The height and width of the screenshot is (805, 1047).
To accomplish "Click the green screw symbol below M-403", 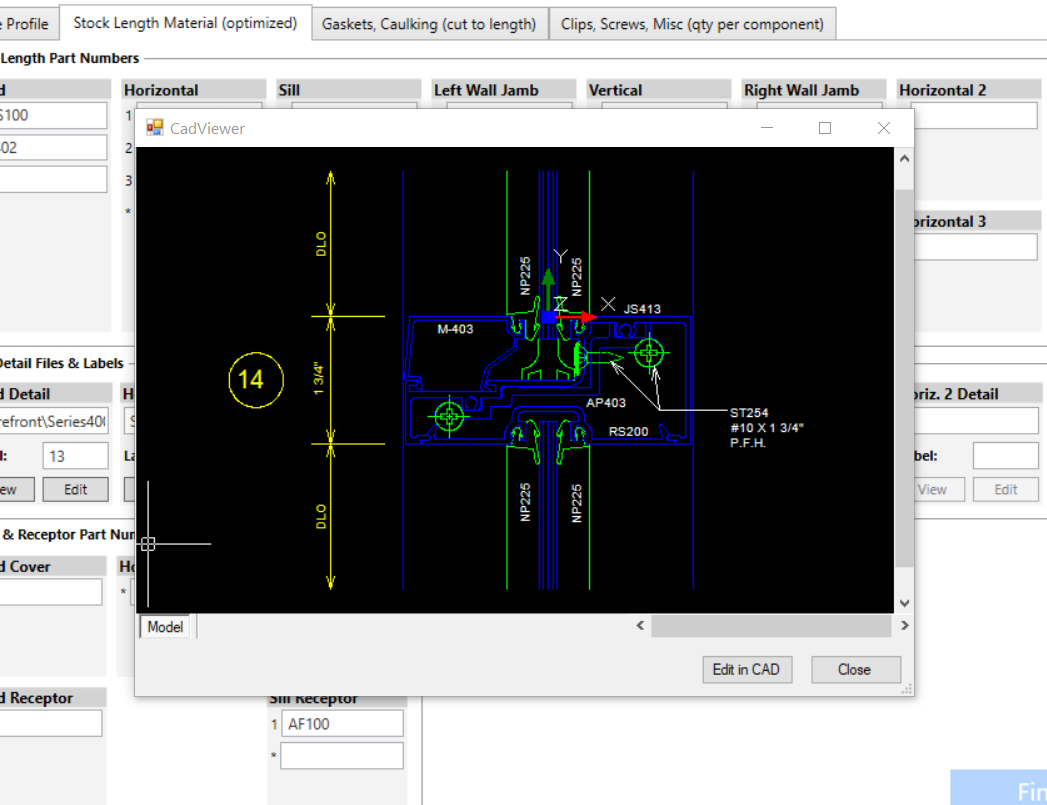I will [x=449, y=417].
